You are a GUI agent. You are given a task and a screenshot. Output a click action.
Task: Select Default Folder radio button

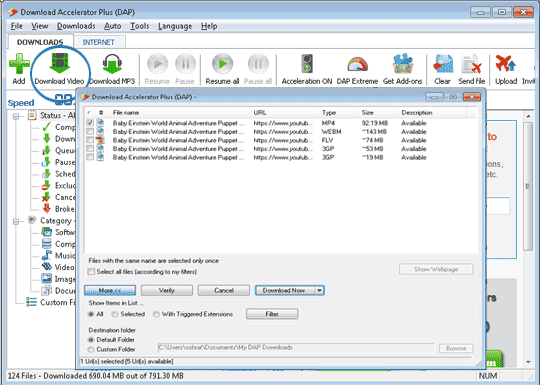[91, 340]
